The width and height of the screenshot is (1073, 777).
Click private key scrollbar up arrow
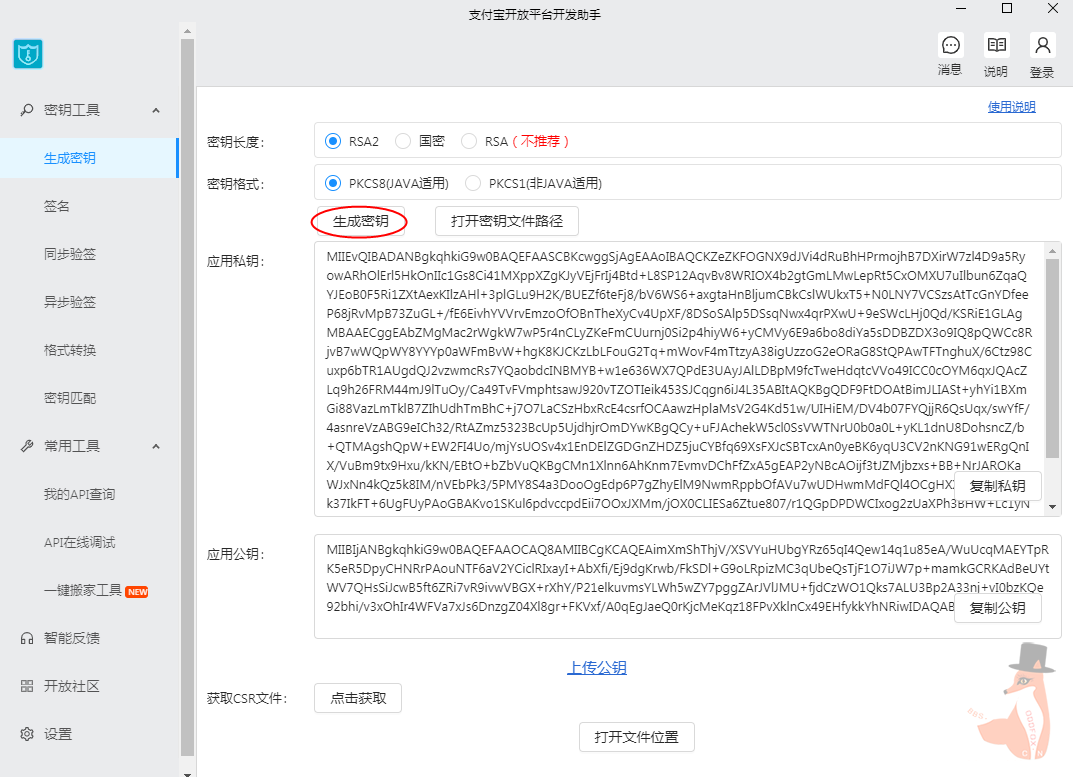[1053, 251]
